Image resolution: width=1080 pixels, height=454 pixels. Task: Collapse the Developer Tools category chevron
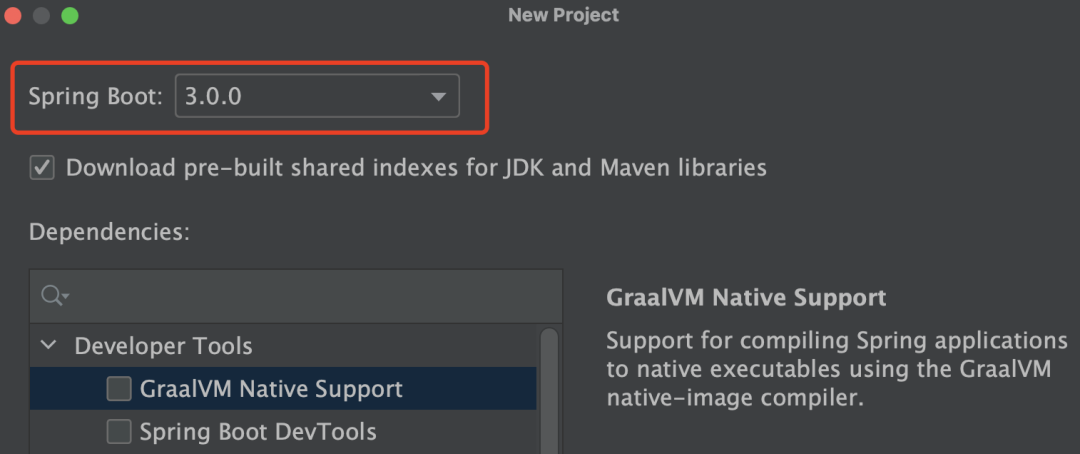[x=48, y=346]
